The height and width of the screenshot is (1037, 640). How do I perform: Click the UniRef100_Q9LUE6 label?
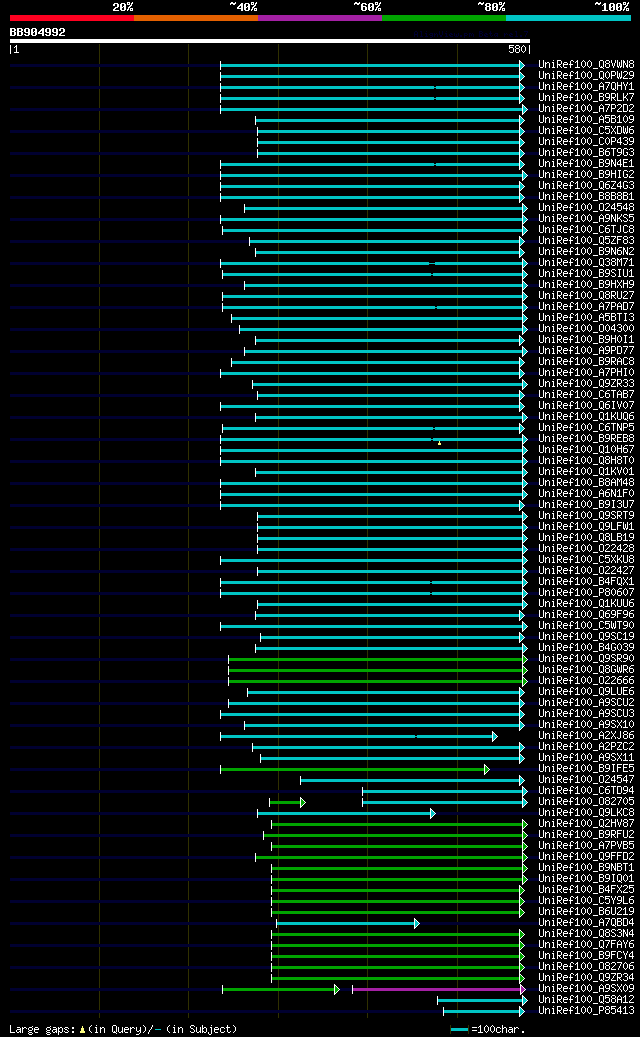[x=586, y=692]
